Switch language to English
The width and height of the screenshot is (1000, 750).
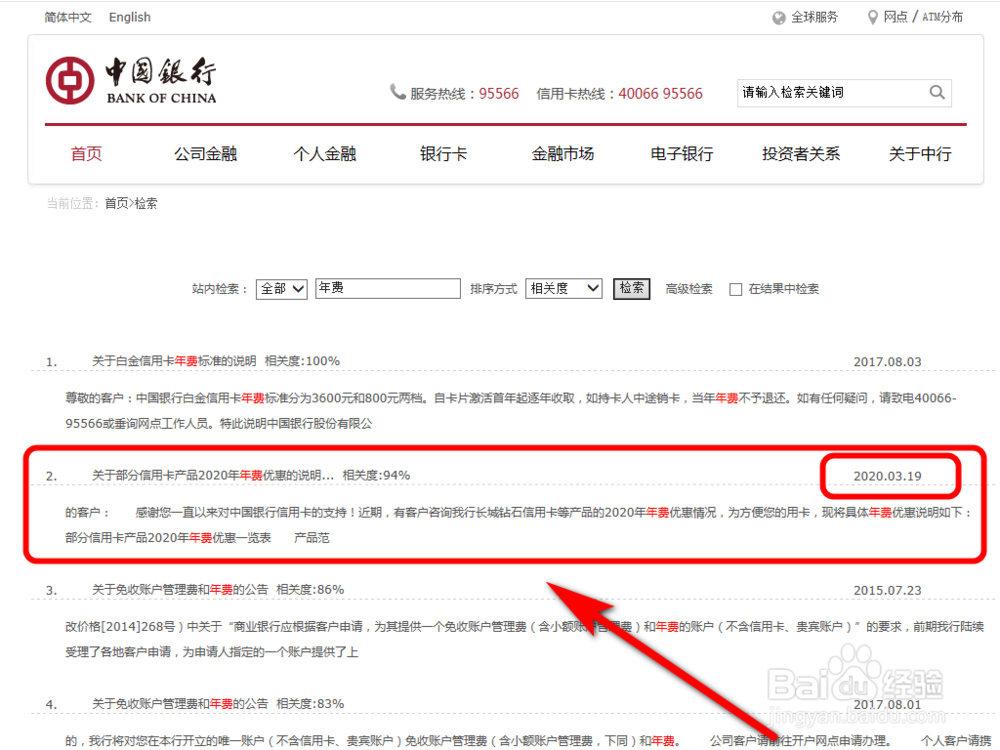pos(129,17)
